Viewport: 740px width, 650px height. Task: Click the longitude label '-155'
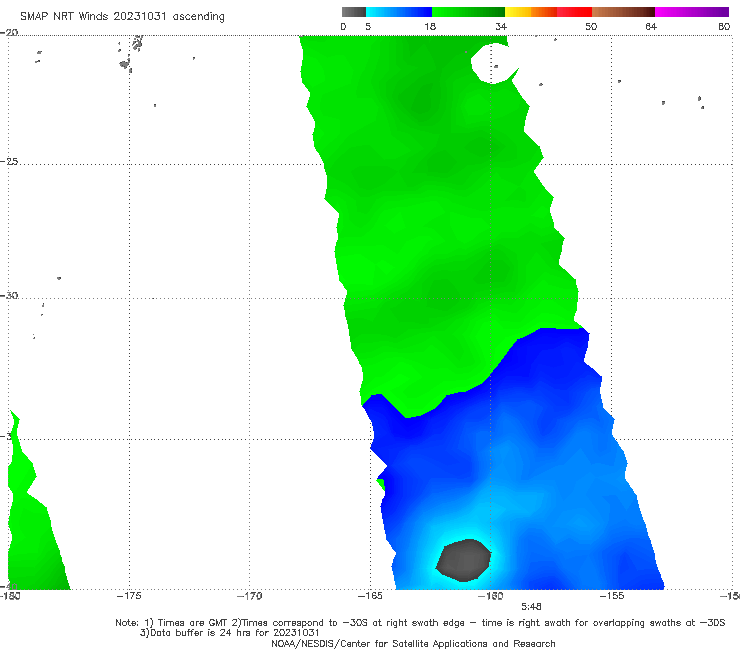(612, 596)
